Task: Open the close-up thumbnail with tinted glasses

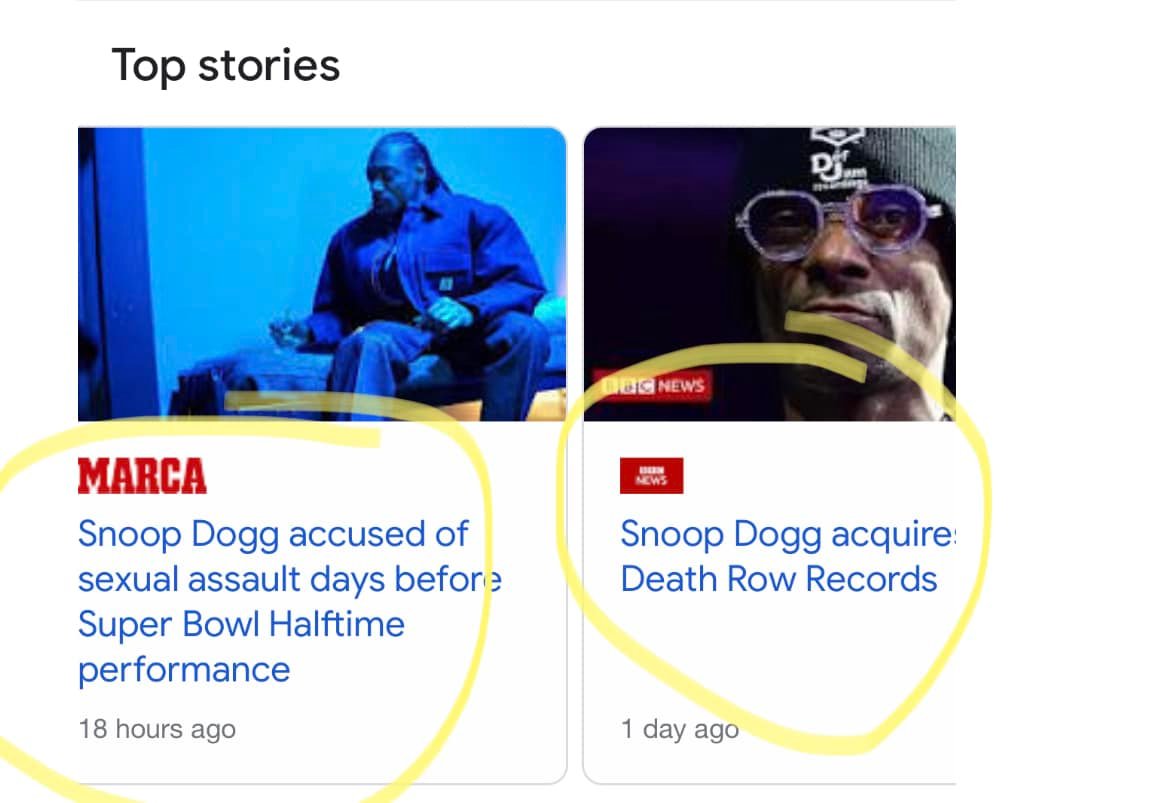Action: click(769, 273)
